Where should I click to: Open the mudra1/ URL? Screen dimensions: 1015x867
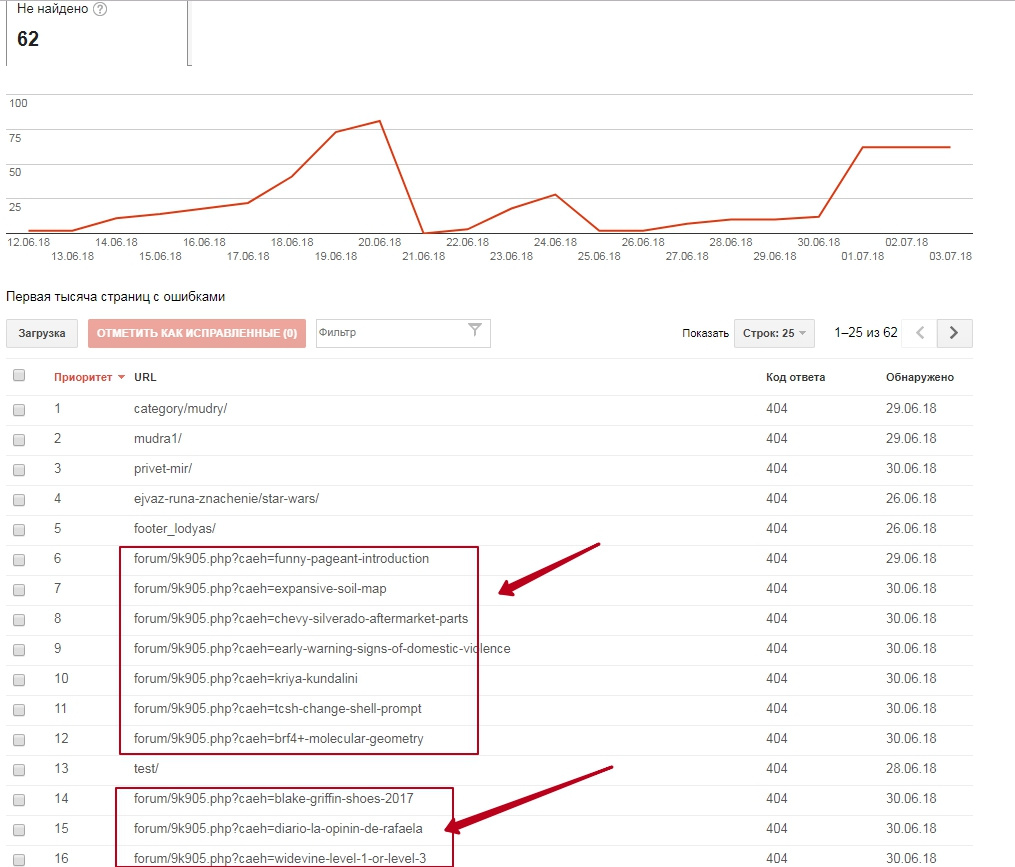(158, 438)
